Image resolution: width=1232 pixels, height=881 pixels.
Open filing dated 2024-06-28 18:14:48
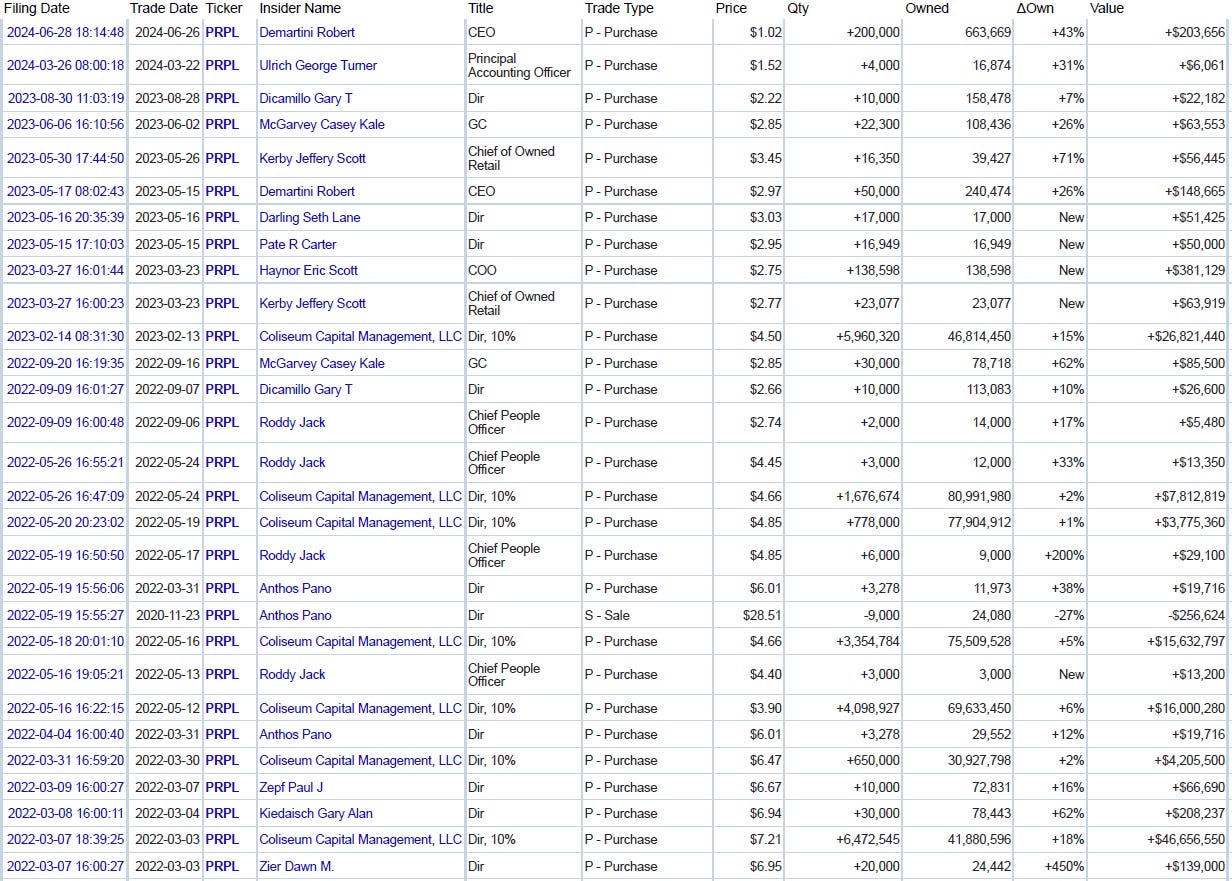click(66, 32)
